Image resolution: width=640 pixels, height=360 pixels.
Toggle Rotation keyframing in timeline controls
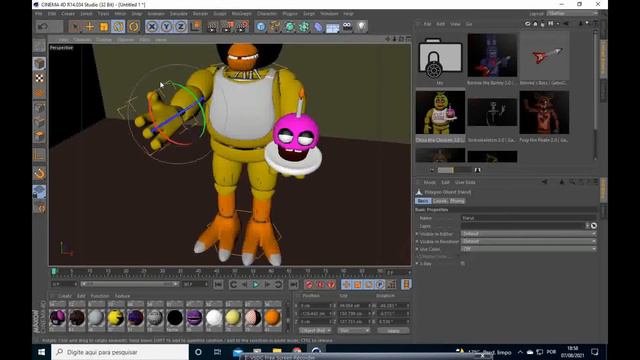(369, 284)
